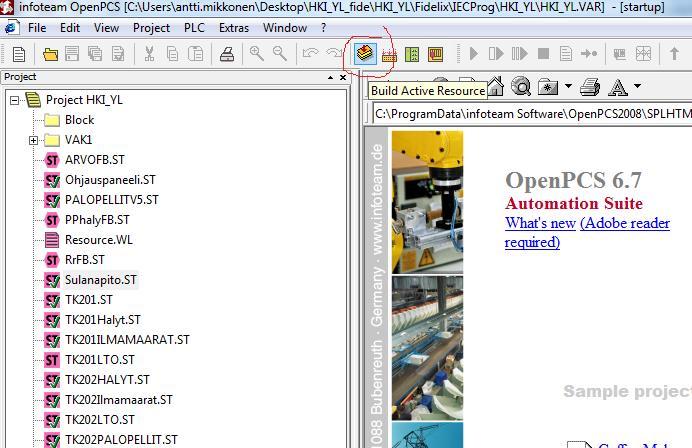Select the VAK1 folder label
Viewport: 692px width, 448px height.
point(79,140)
